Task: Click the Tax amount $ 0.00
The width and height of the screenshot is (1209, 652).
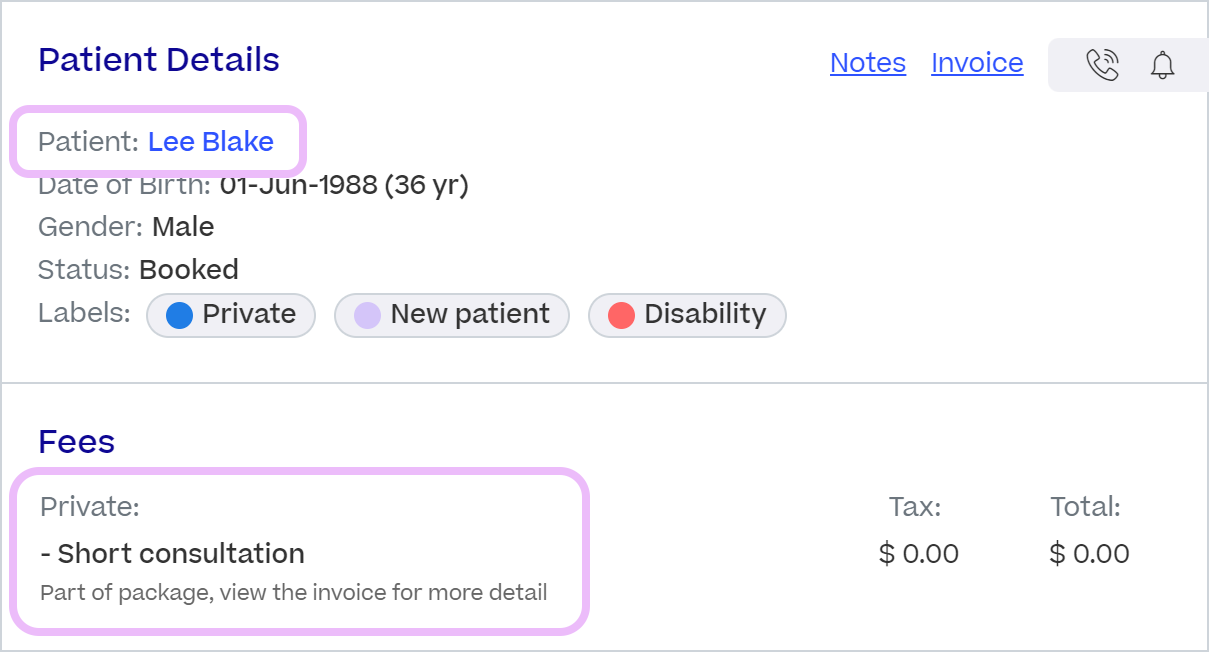Action: pos(919,553)
